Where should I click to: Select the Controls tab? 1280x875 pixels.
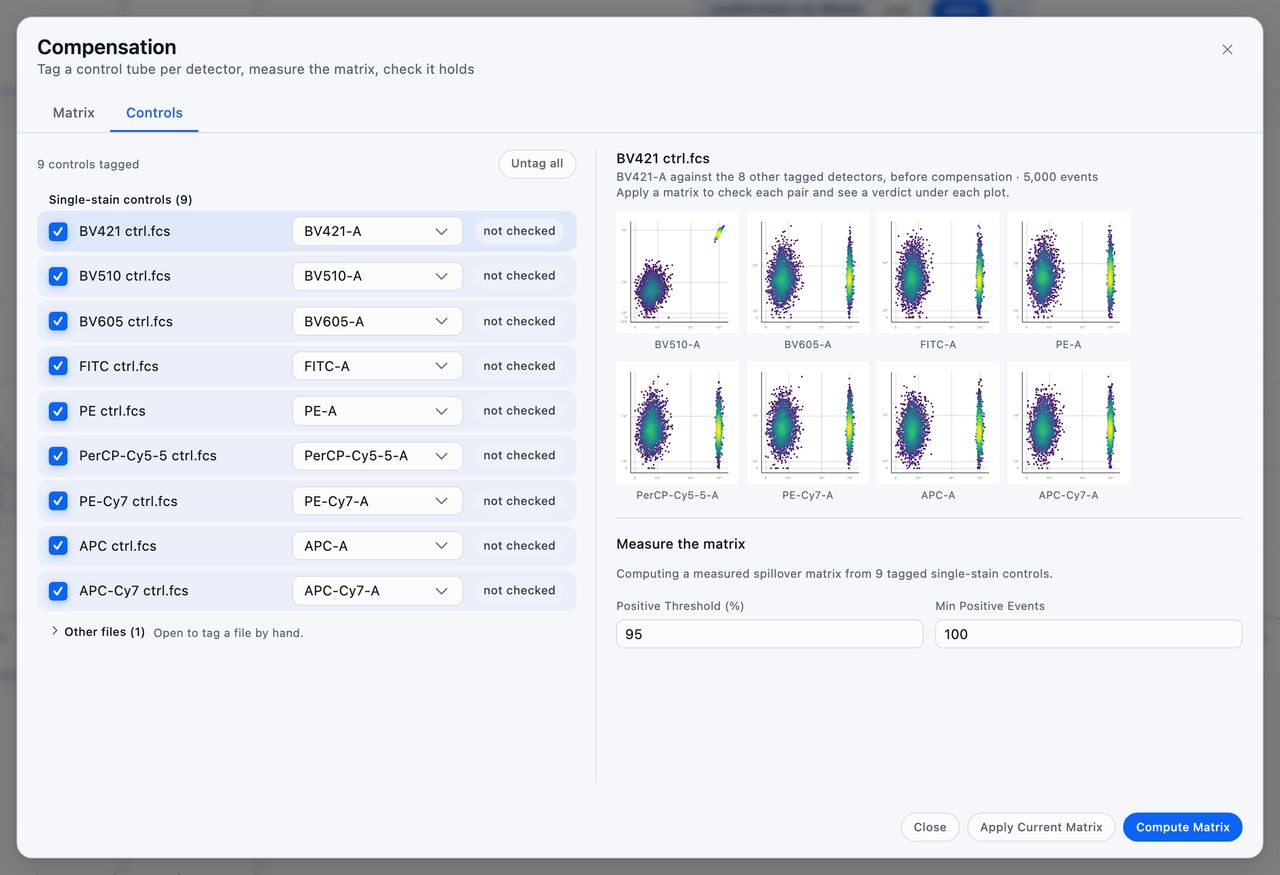pos(154,113)
